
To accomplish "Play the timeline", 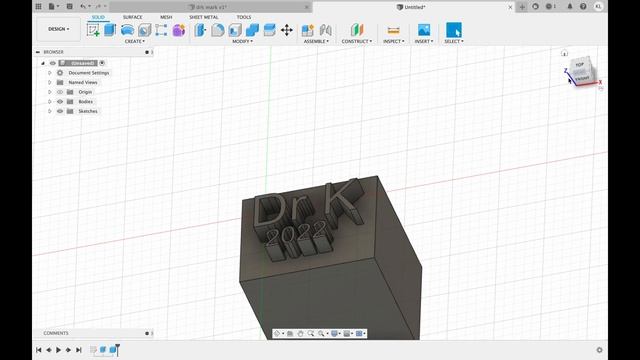I will pyautogui.click(x=58, y=350).
